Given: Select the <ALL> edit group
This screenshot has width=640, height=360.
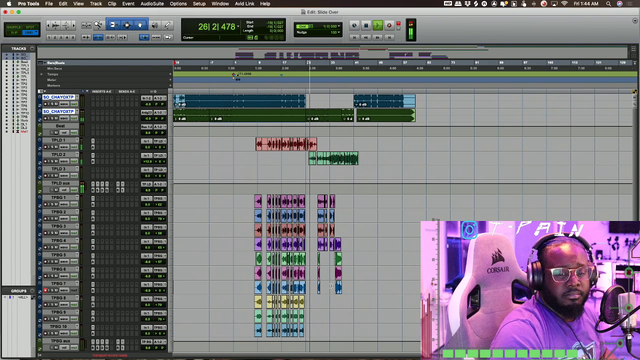Looking at the screenshot, I should [23, 297].
